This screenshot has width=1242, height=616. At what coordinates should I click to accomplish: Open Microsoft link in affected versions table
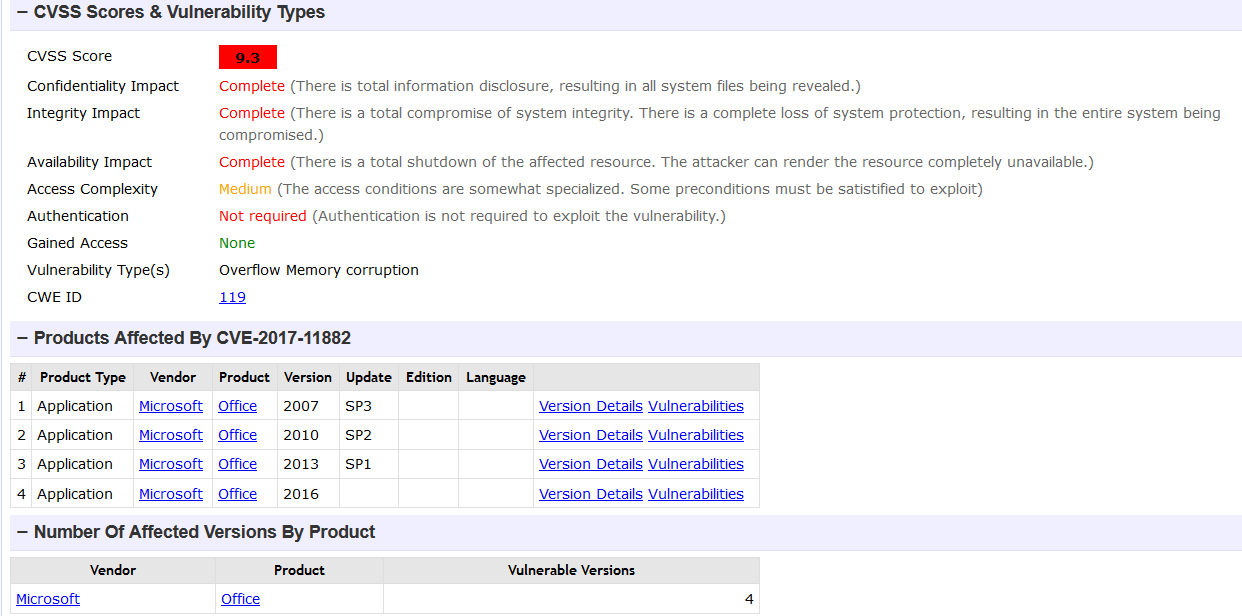(x=48, y=599)
